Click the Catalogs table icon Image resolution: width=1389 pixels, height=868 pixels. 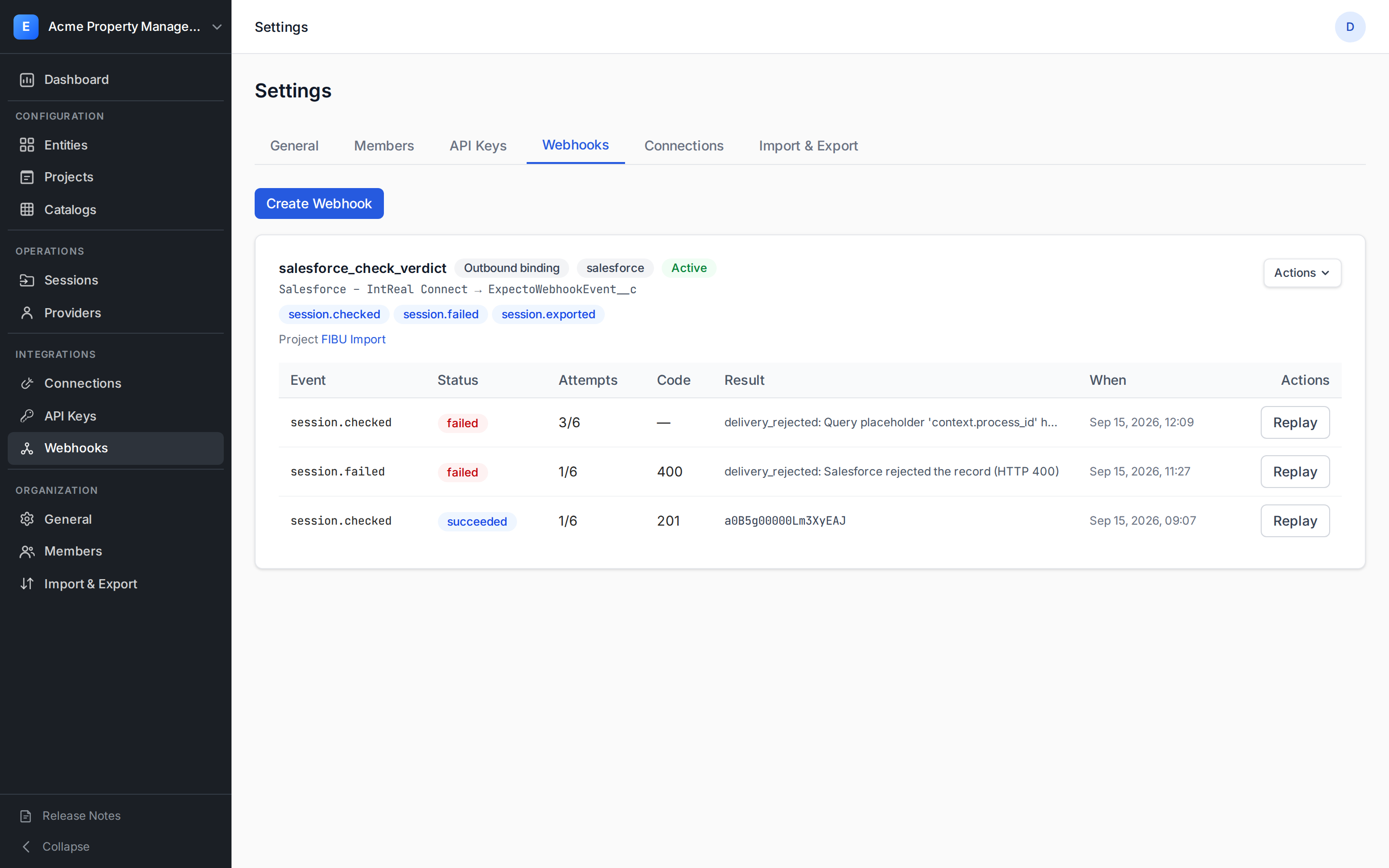[27, 210]
